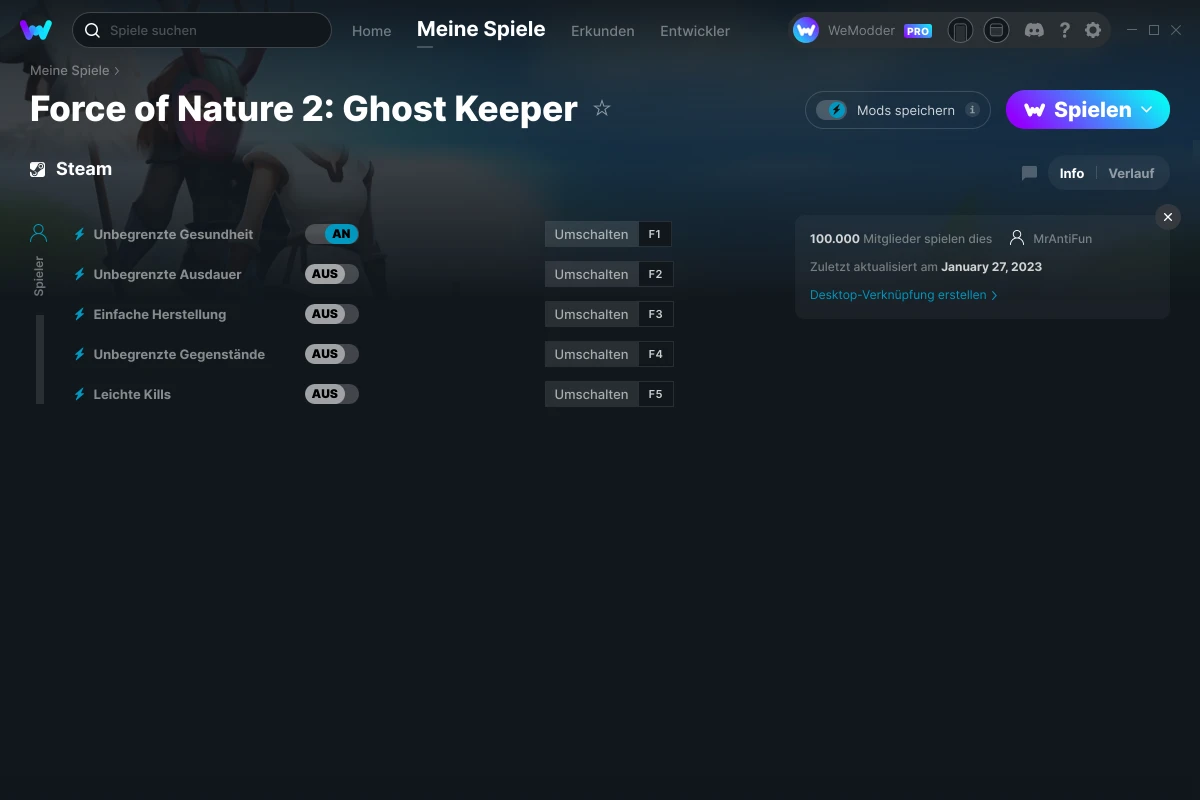Screen dimensions: 1200x800
Task: Click the Unbegrenzte Gesundheit mod label
Action: (x=173, y=234)
